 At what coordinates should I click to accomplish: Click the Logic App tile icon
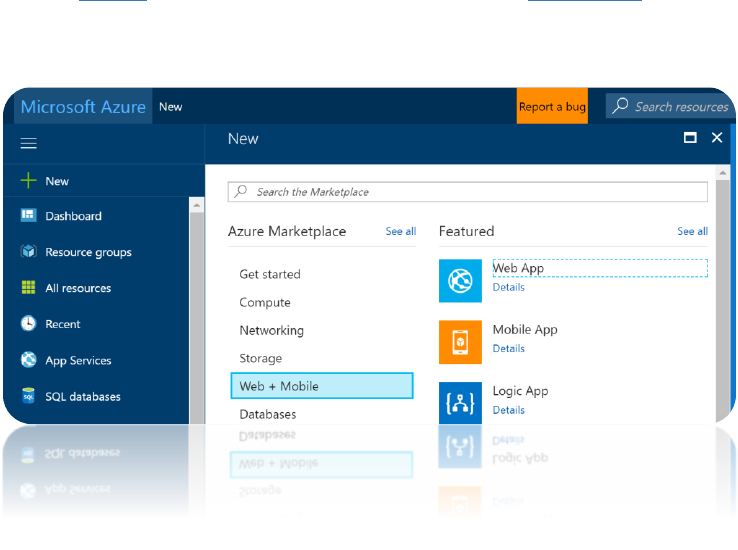pos(460,403)
